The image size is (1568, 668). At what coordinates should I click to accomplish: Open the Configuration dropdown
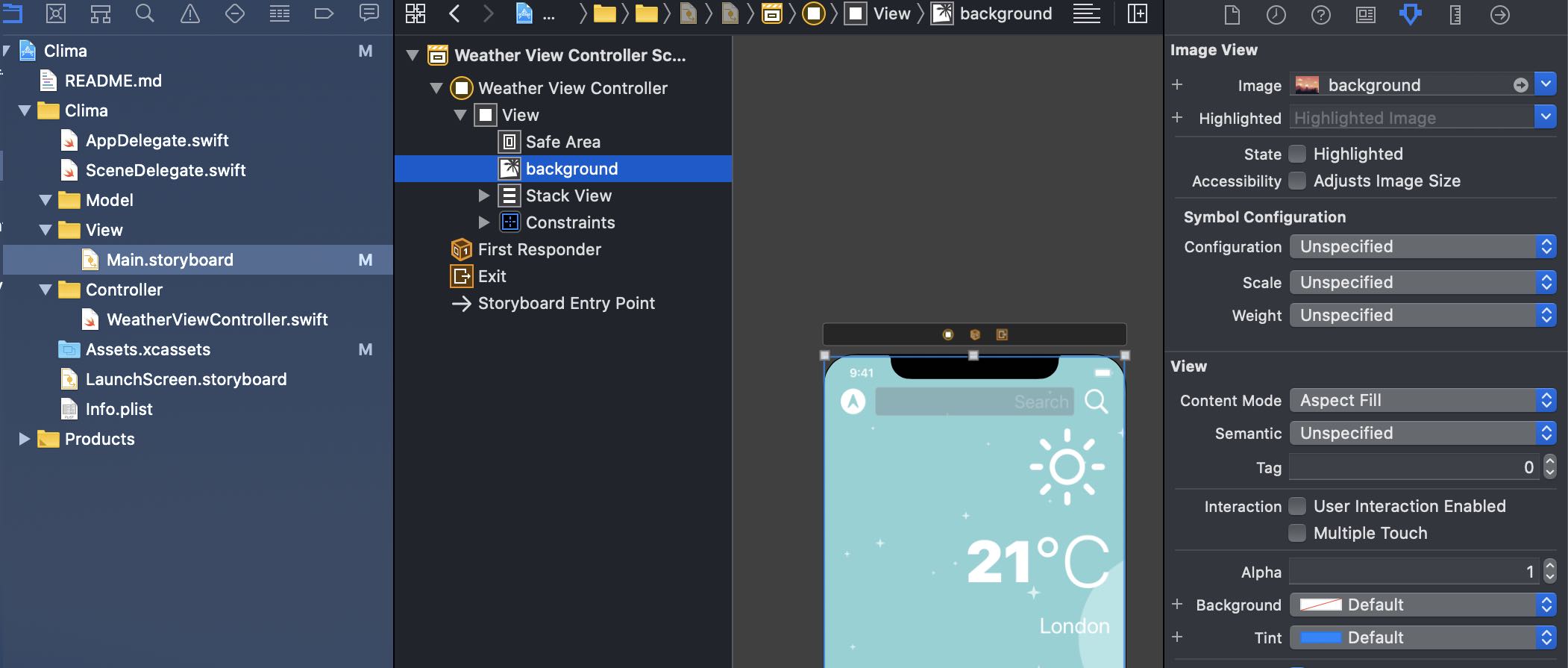tap(1423, 246)
